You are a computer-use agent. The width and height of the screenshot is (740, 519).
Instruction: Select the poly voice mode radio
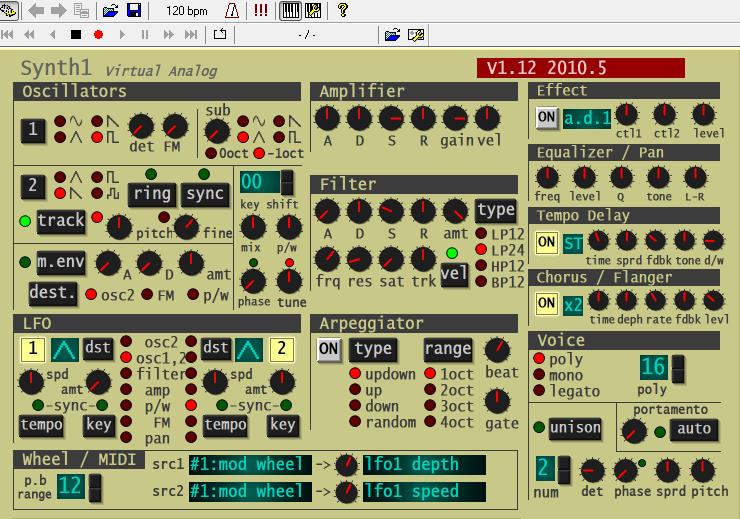coord(539,359)
